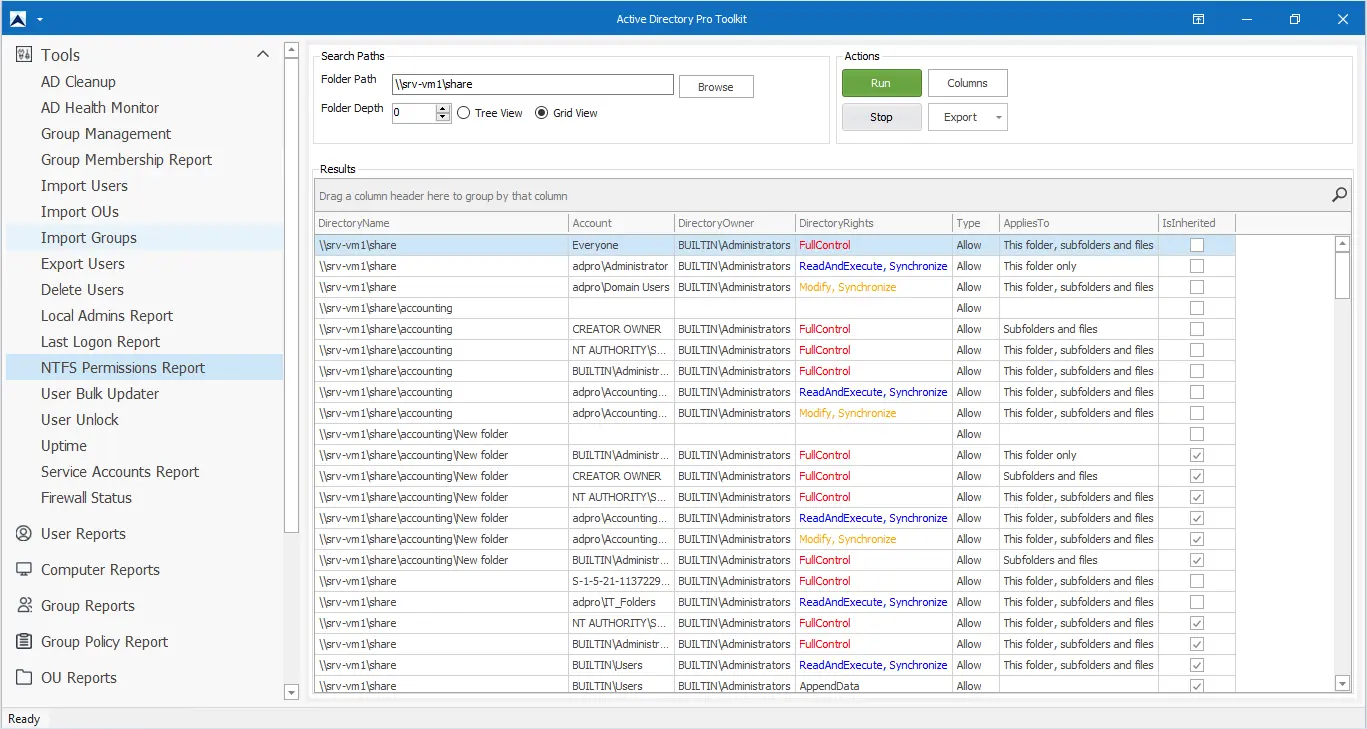This screenshot has width=1367, height=729.
Task: Toggle IsInherited checkbox for adpro\Domain Users row
Action: pyautogui.click(x=1196, y=287)
